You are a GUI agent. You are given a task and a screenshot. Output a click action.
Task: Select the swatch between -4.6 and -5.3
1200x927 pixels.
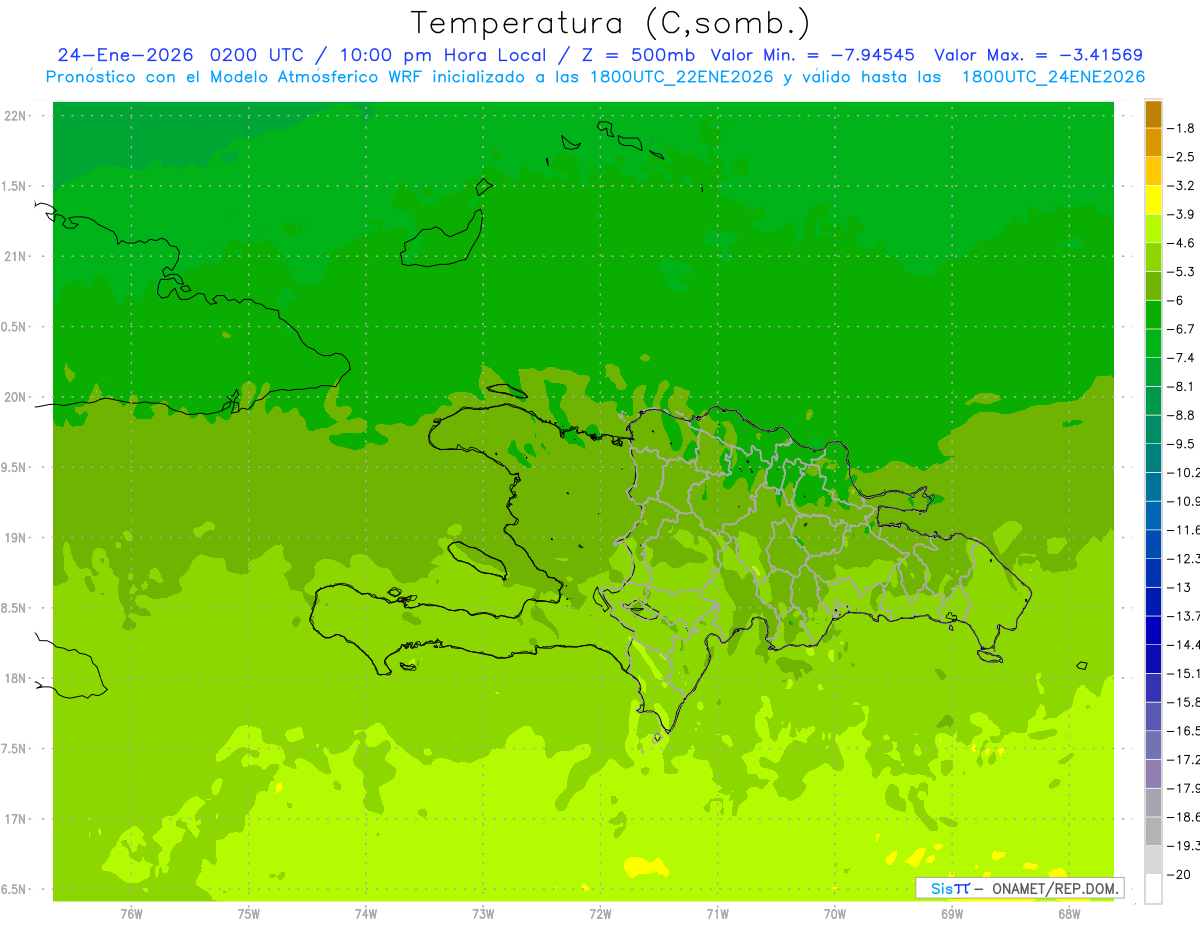[1153, 258]
